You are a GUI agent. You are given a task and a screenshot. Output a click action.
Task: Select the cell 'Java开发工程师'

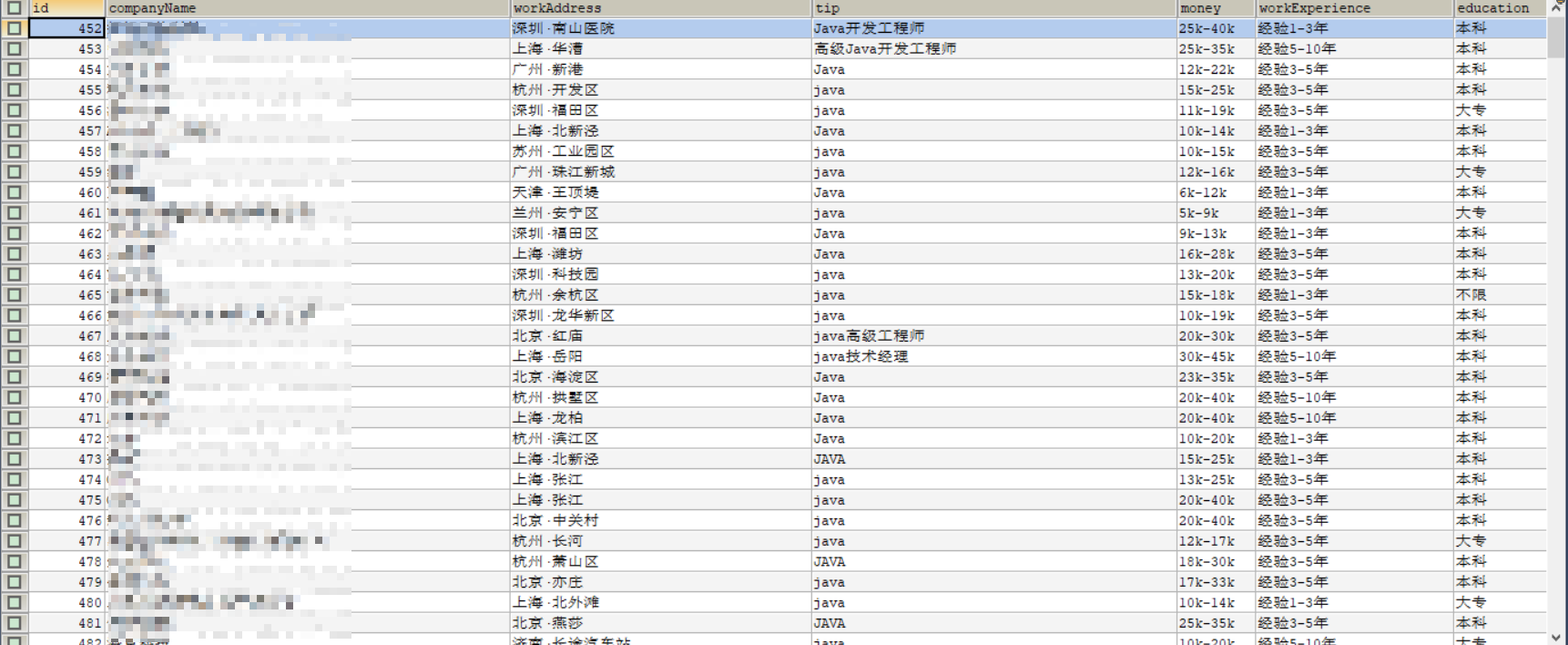click(994, 28)
